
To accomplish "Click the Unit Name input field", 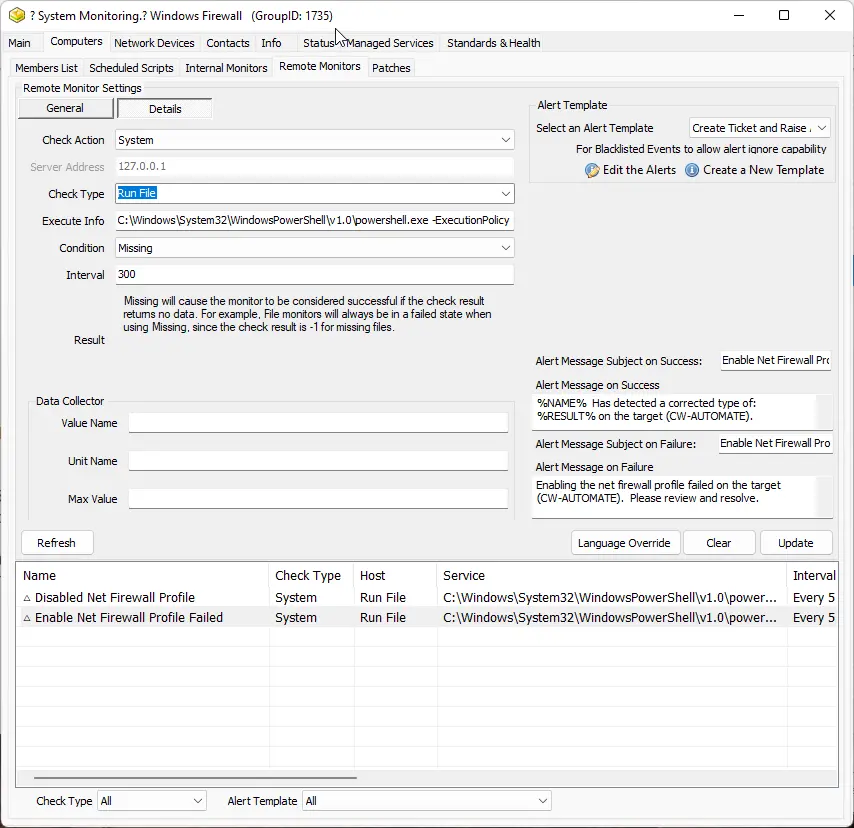I will pyautogui.click(x=318, y=461).
